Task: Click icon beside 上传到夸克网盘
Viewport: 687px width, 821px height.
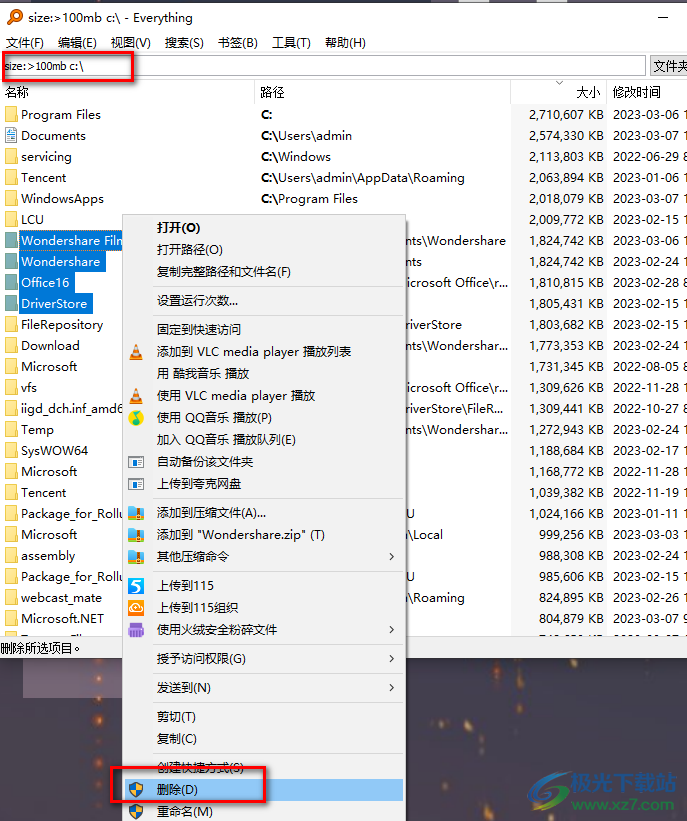Action: [x=136, y=484]
